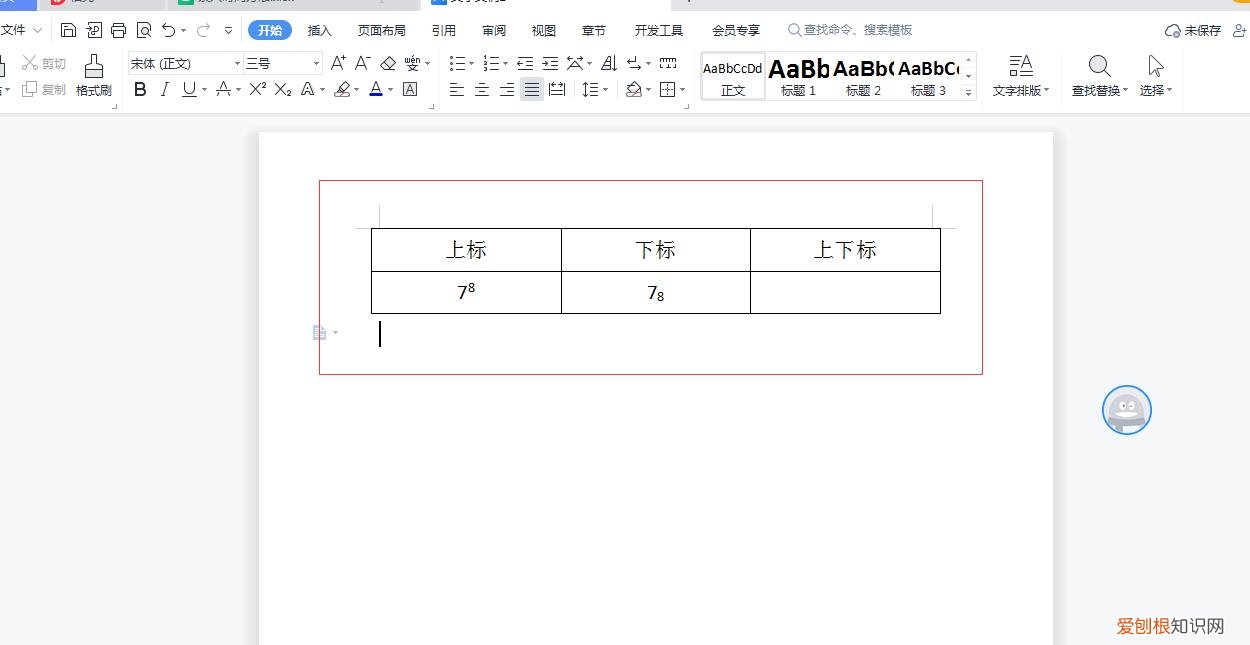Click the character border icon

pyautogui.click(x=409, y=90)
